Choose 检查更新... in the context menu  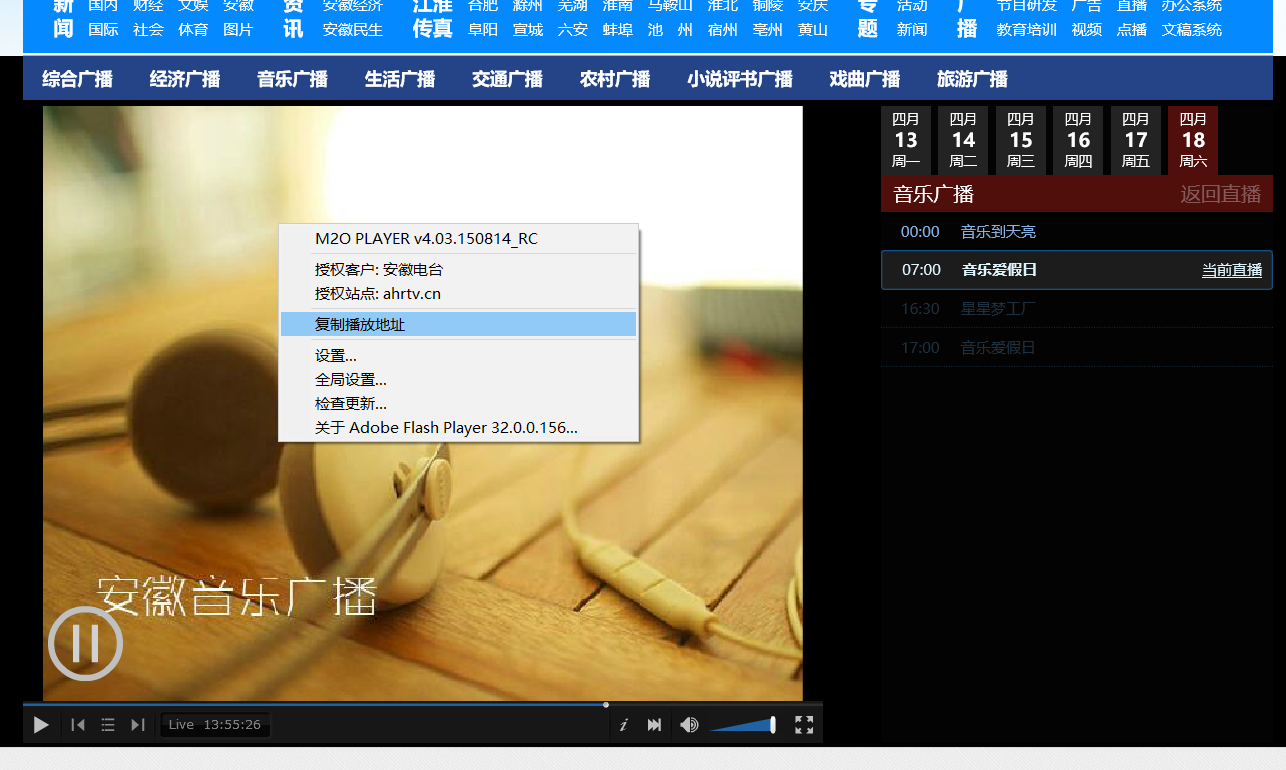458,403
